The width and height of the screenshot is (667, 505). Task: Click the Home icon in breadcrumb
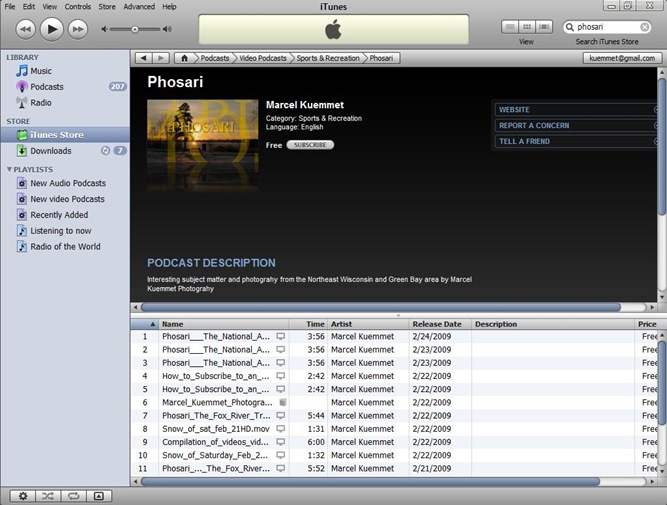184,58
